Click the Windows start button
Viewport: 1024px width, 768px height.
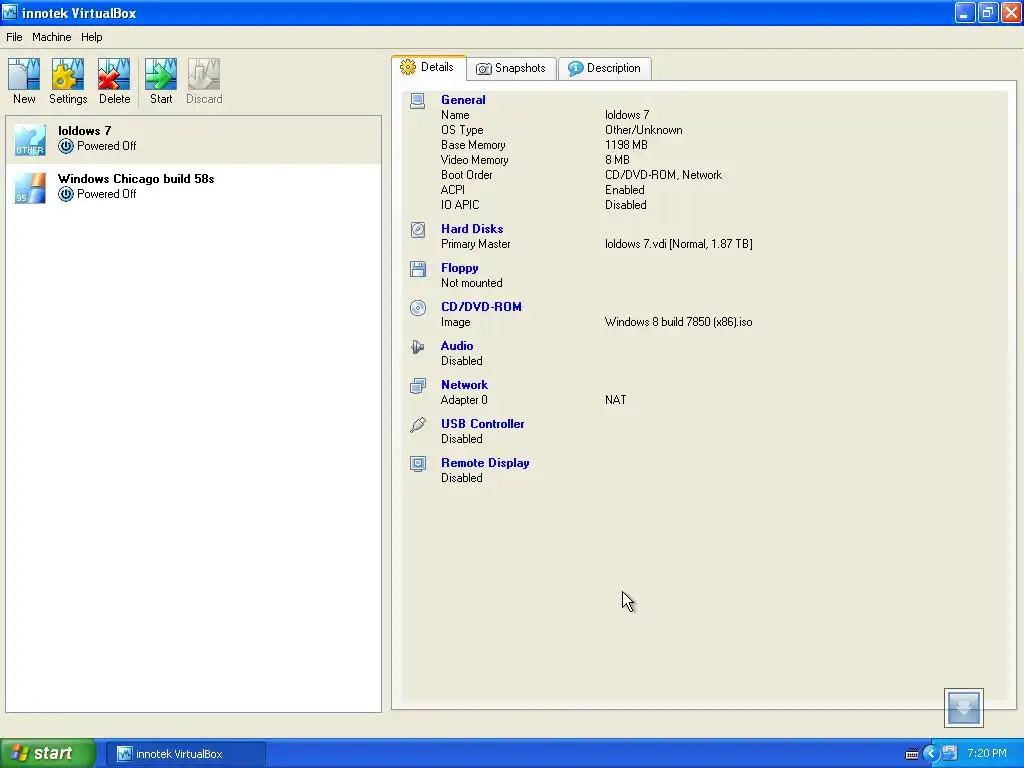pos(48,754)
